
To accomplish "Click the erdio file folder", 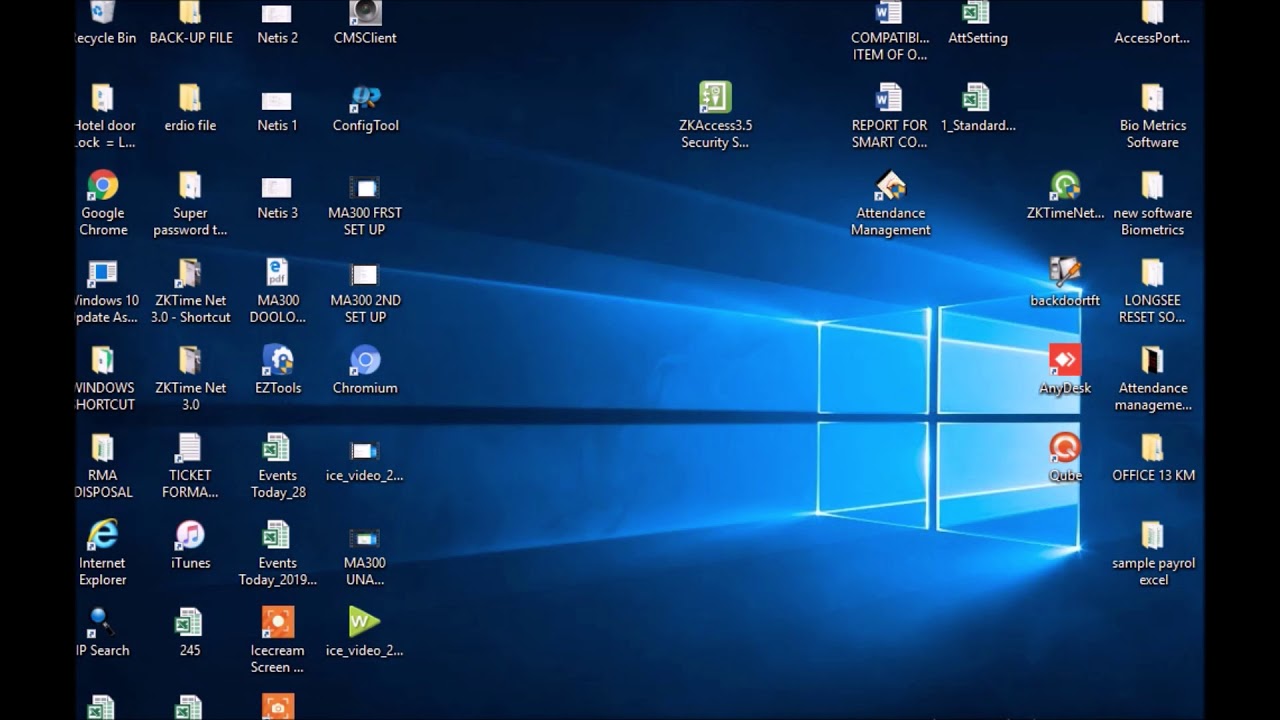I will 190,108.
